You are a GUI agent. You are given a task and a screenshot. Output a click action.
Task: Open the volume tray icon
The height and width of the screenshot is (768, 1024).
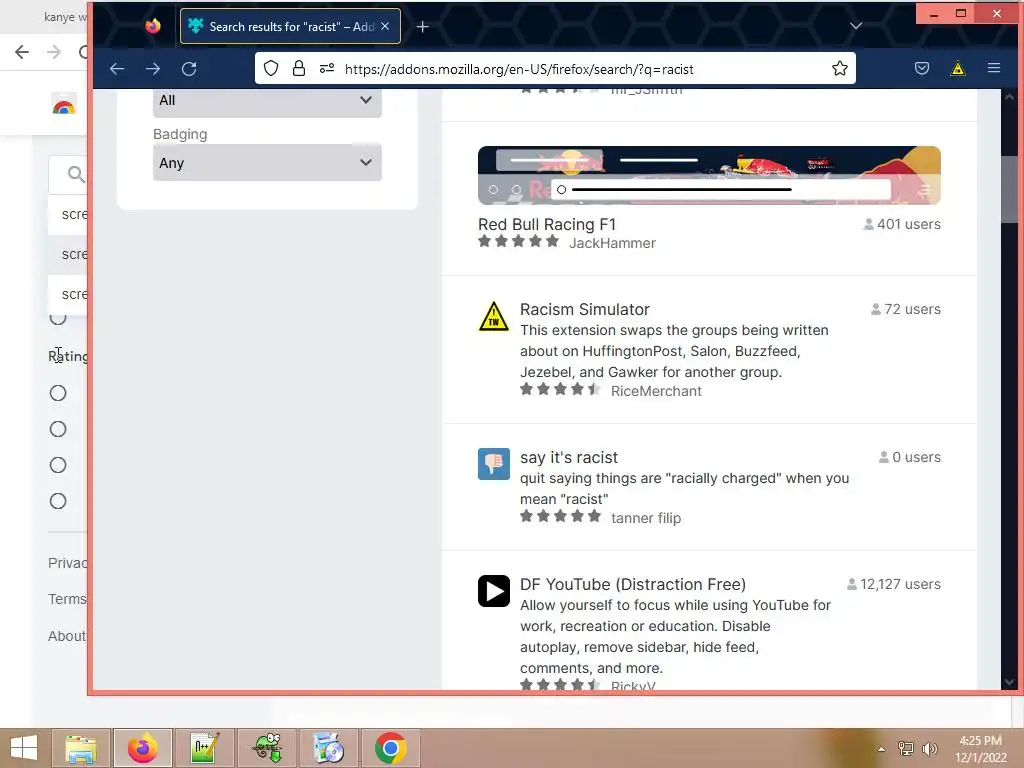[x=929, y=749]
